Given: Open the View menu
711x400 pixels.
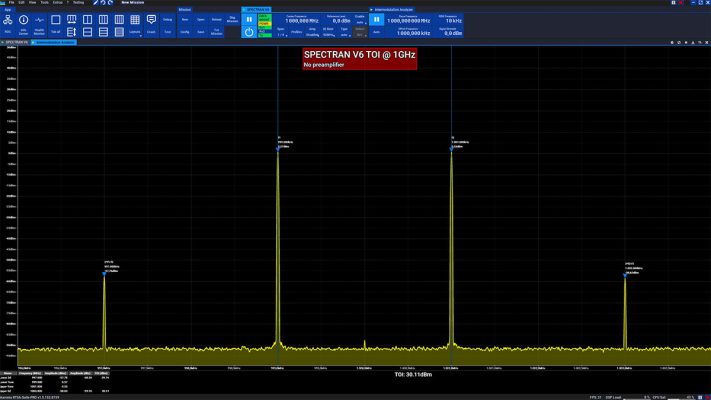Looking at the screenshot, I should point(32,3).
